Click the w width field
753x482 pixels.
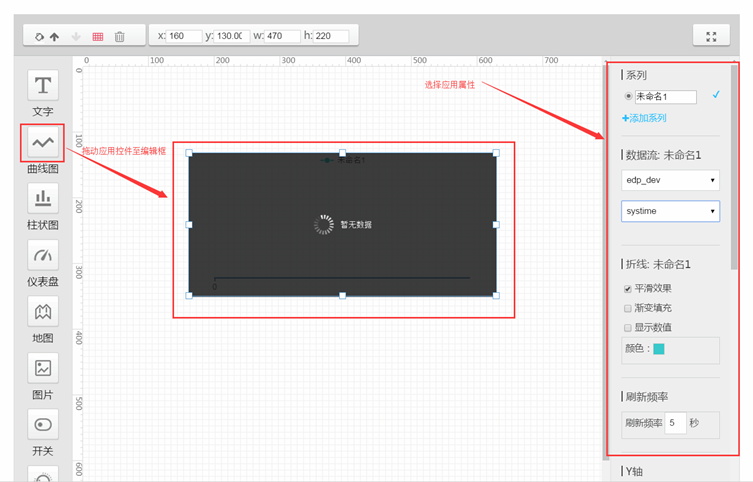(x=282, y=36)
